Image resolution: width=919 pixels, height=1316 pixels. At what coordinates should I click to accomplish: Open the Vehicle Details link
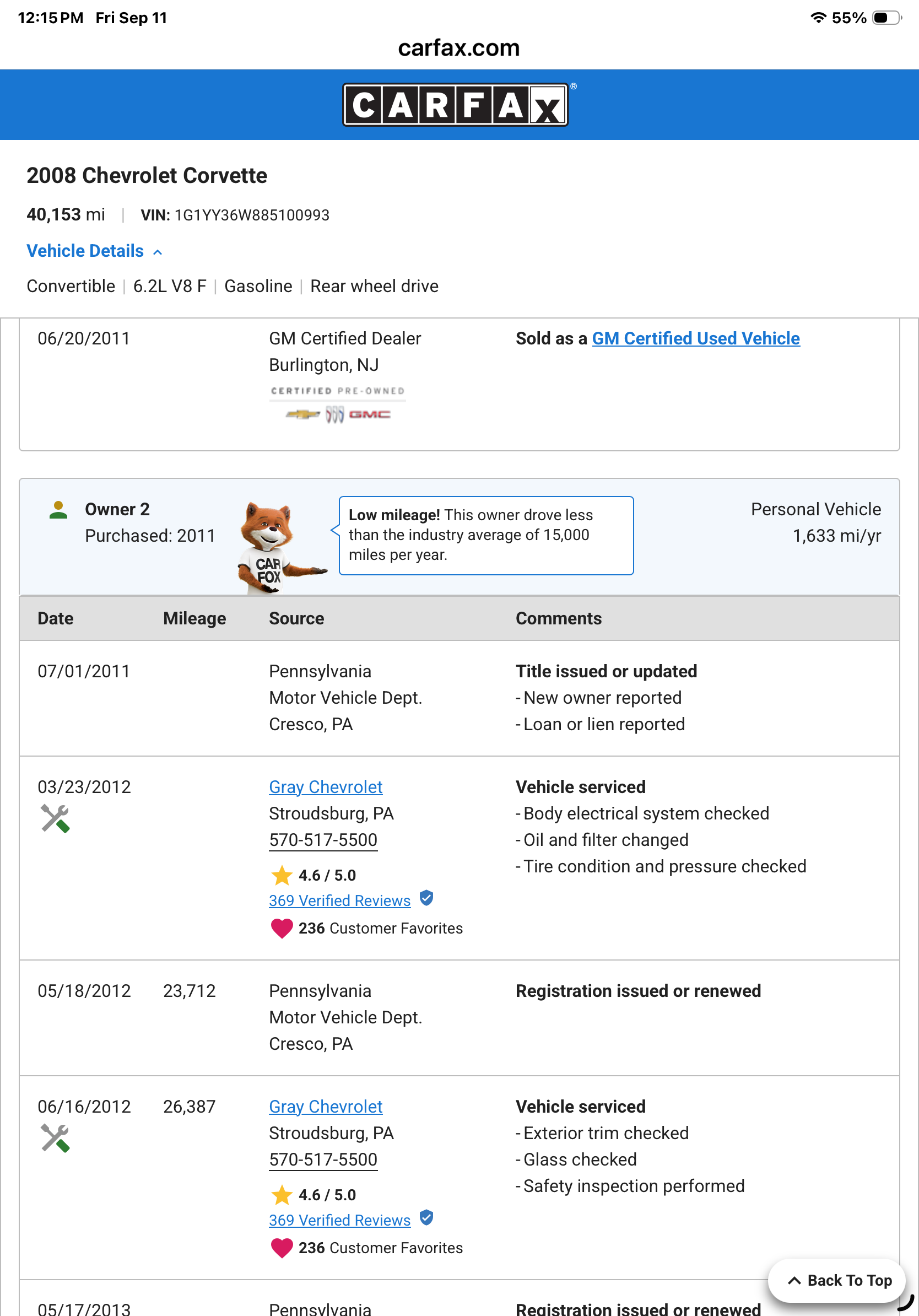coord(85,251)
